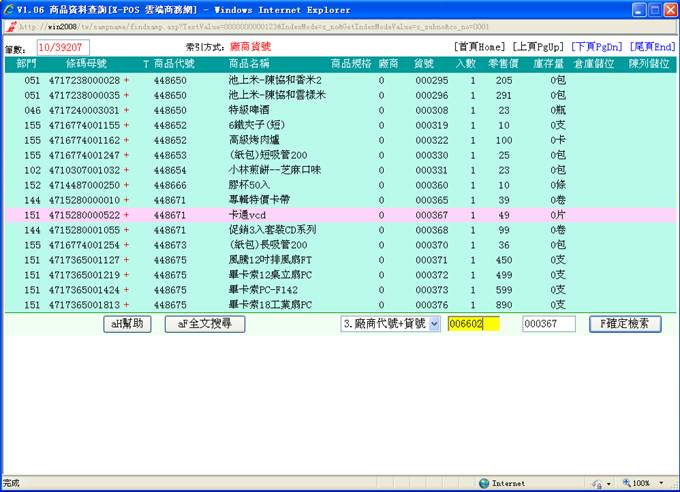Click the Internet zone globe icon
680x492 pixels.
pos(485,483)
